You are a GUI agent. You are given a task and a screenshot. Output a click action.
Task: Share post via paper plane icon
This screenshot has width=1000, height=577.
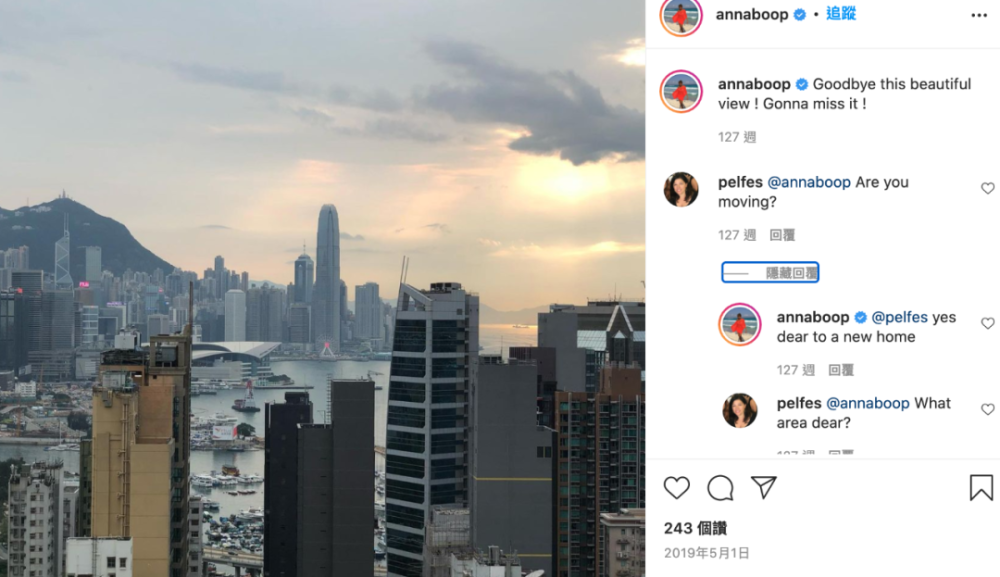click(x=763, y=487)
